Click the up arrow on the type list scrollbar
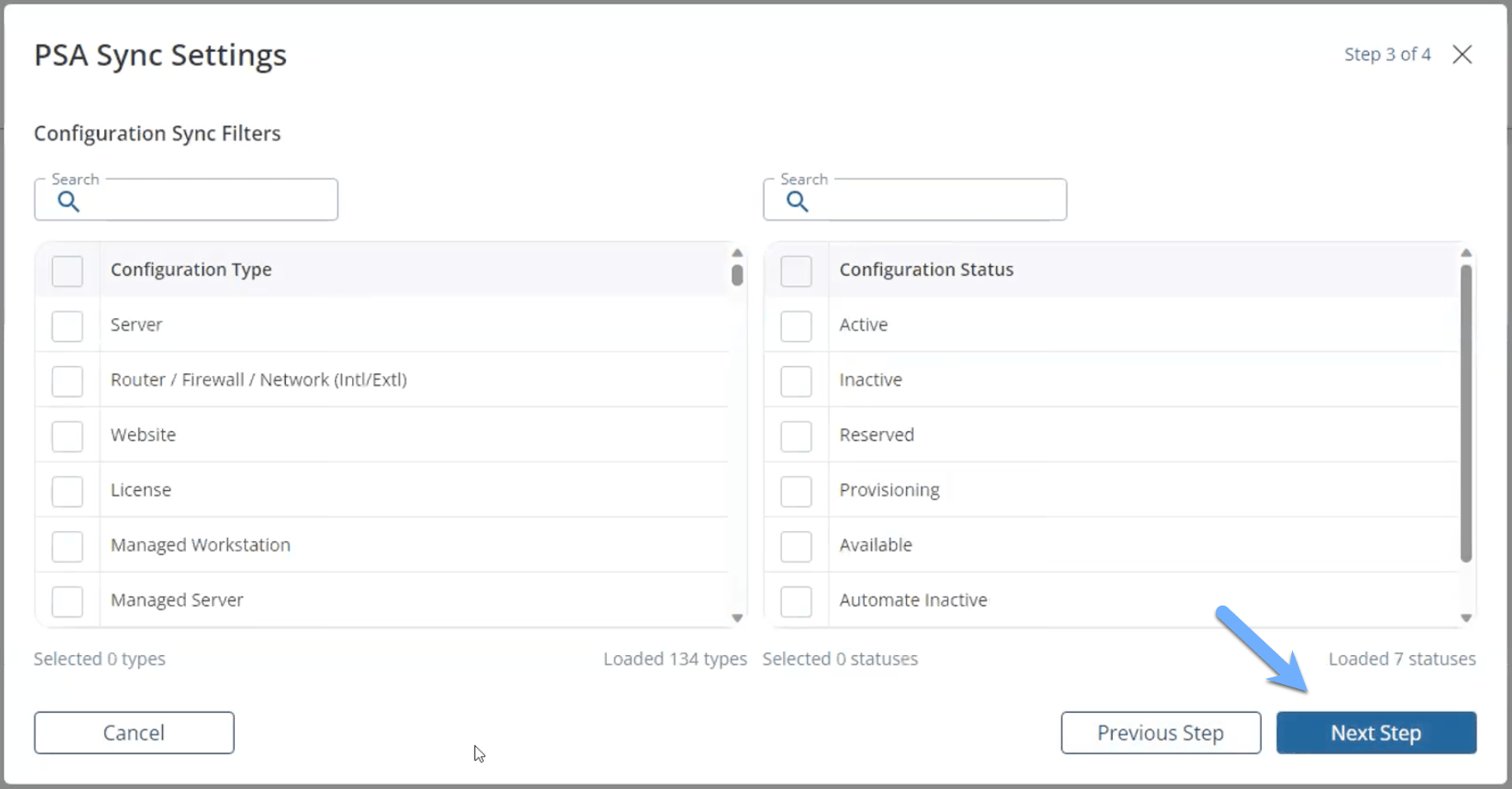This screenshot has width=1512, height=789. click(x=737, y=253)
